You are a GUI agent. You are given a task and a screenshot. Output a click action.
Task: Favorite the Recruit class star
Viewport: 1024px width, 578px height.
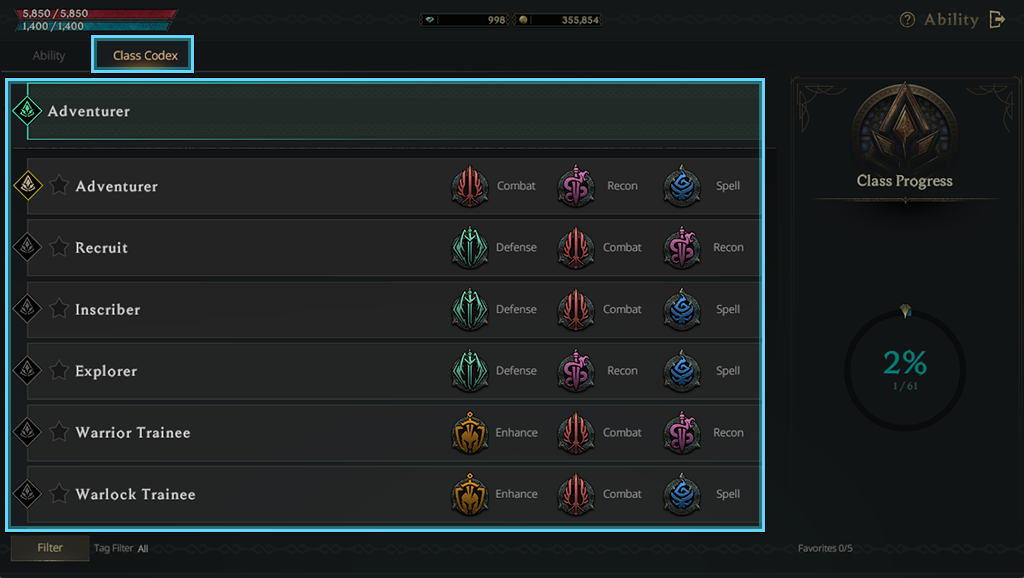[x=60, y=247]
